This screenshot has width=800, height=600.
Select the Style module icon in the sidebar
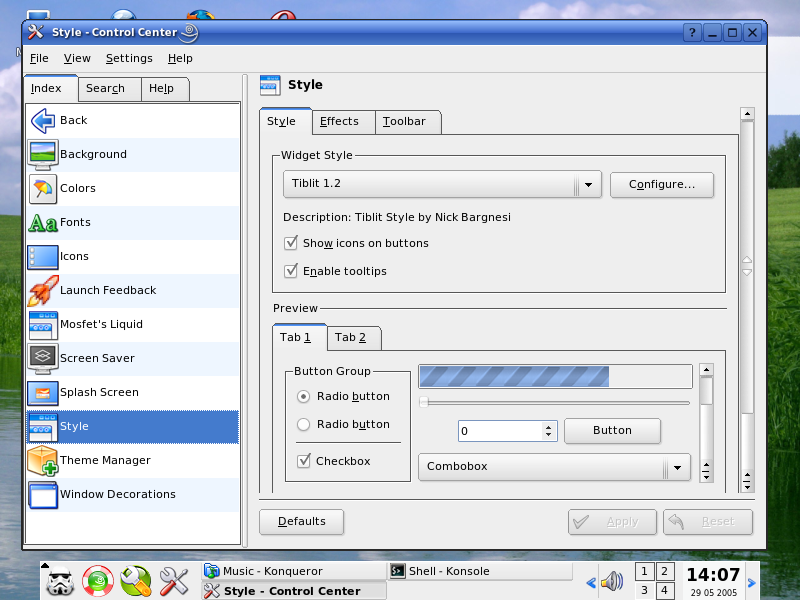(x=43, y=427)
